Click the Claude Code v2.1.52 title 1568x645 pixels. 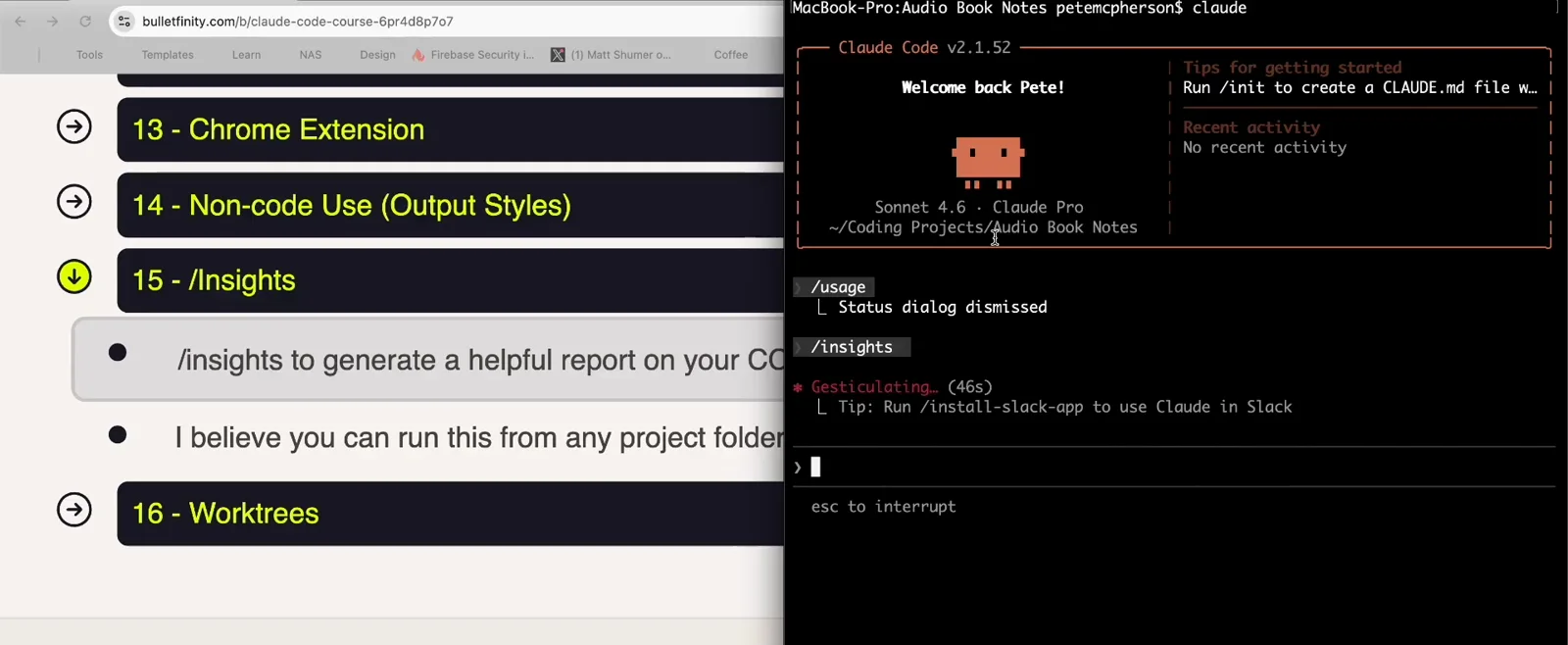click(924, 47)
